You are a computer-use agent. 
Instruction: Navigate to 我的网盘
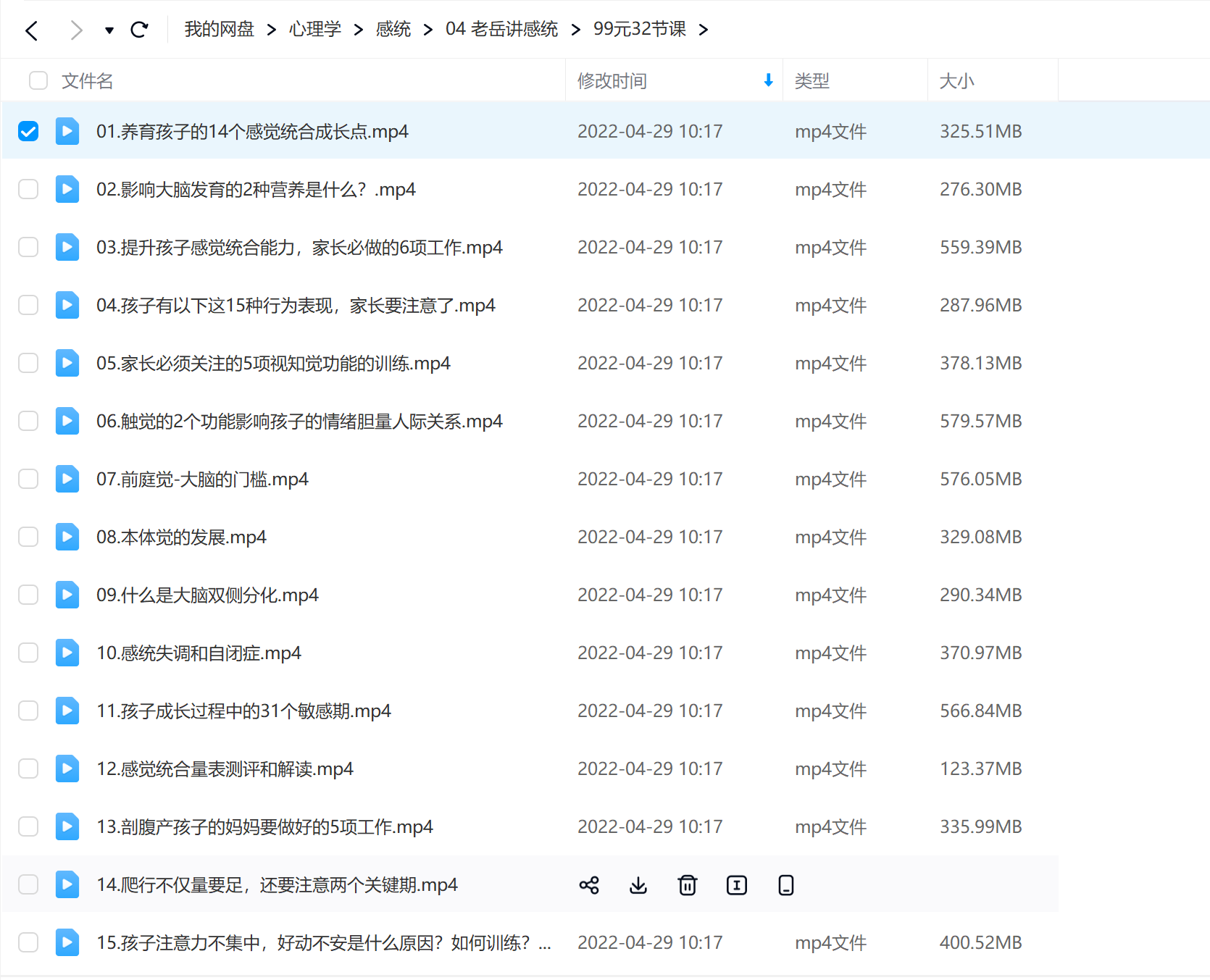click(219, 29)
